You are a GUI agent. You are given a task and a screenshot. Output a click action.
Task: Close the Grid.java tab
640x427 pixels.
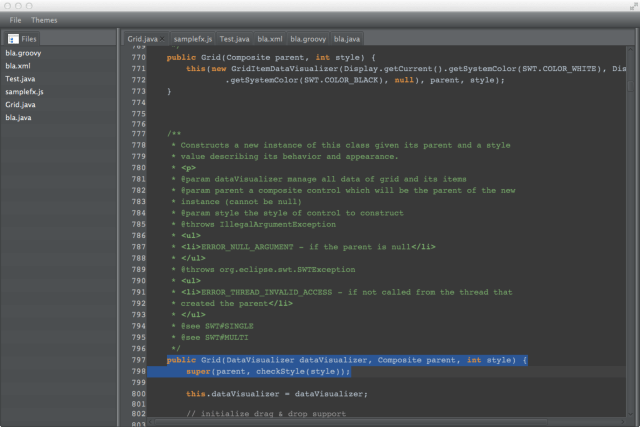pyautogui.click(x=162, y=39)
